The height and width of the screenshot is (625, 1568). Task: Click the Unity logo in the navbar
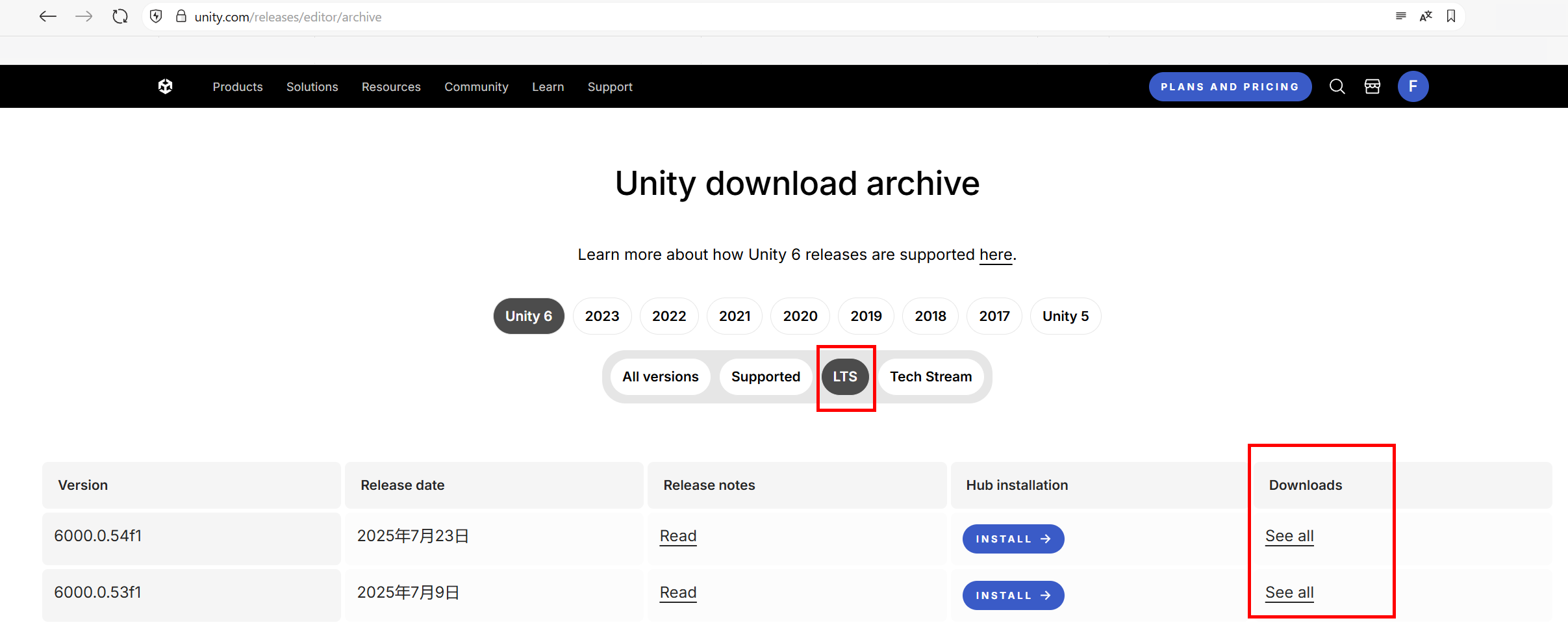point(166,86)
